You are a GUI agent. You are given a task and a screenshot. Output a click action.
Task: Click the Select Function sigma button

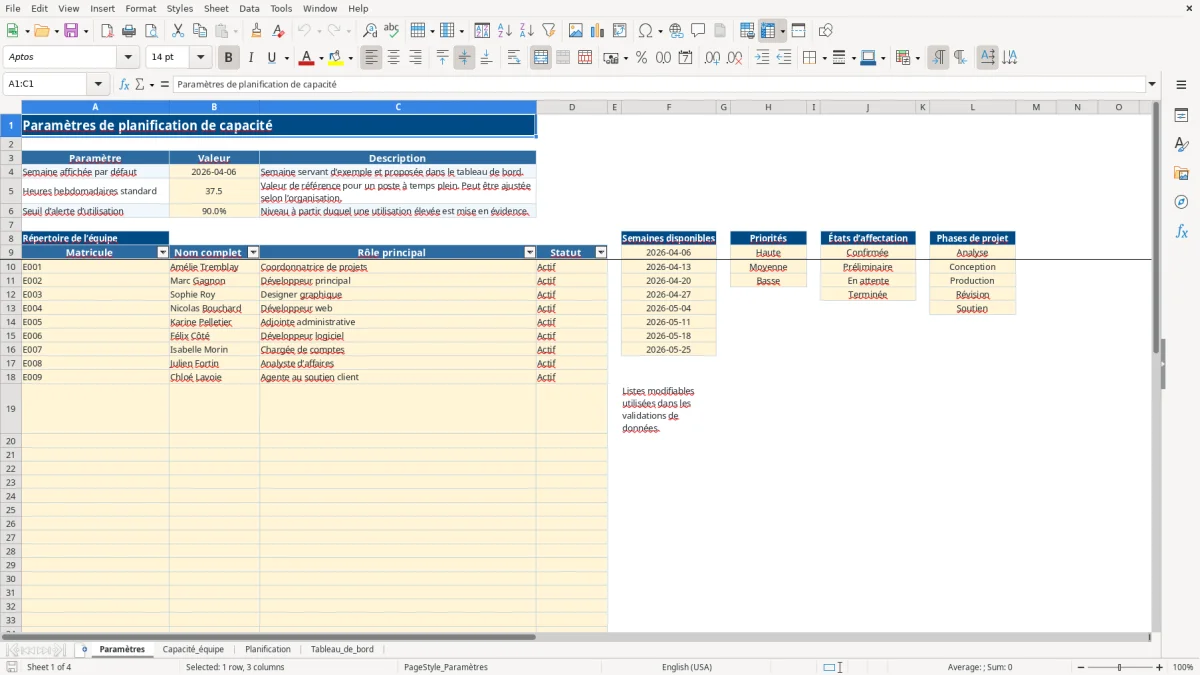[x=140, y=84]
